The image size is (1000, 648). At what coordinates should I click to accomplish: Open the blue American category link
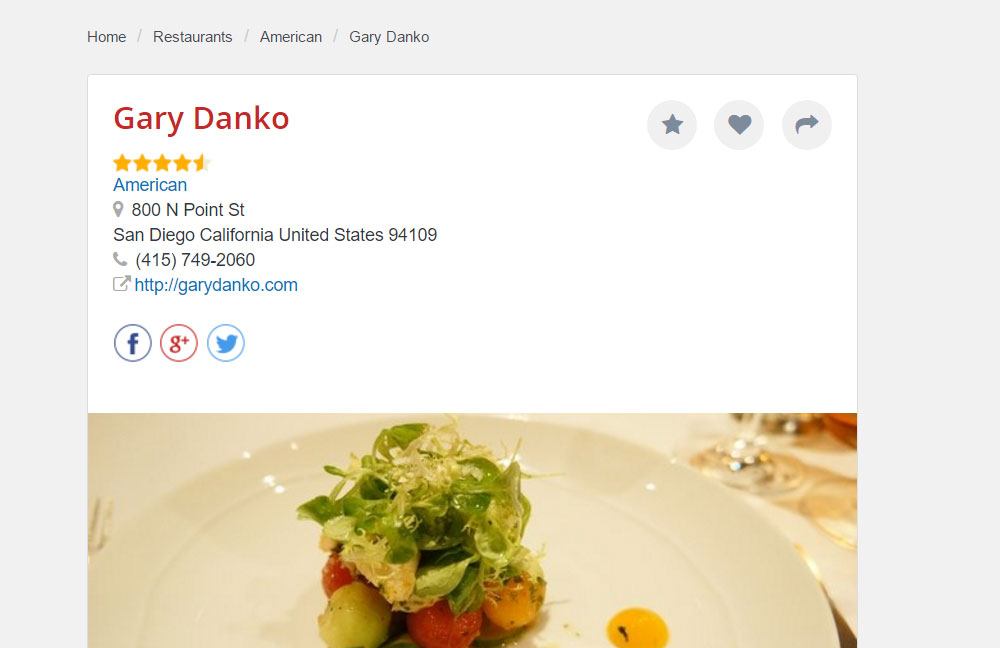point(150,185)
